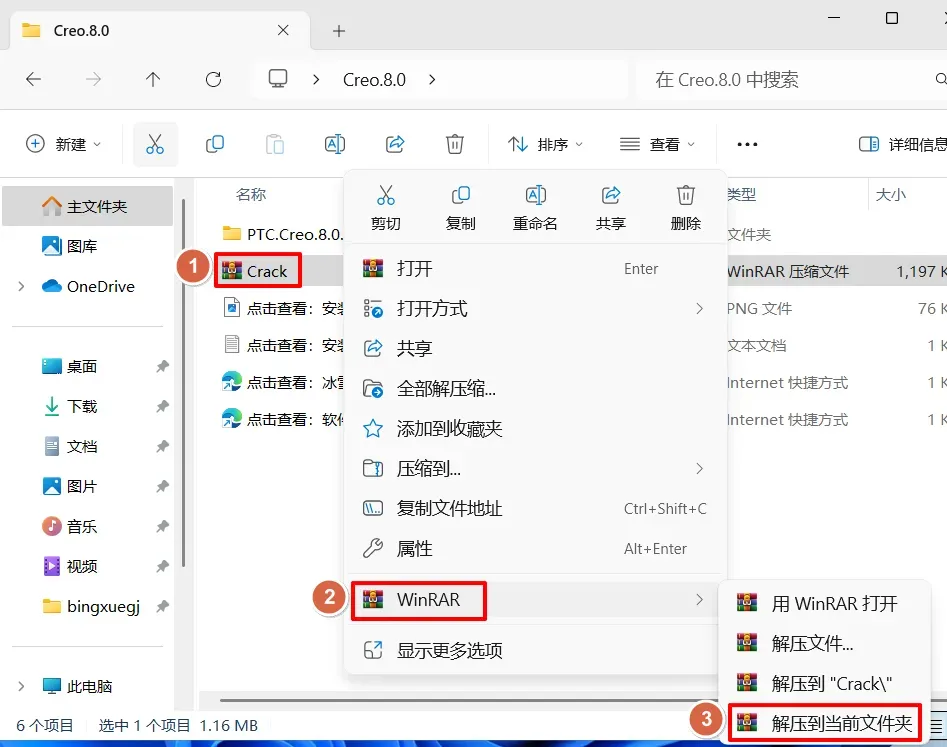This screenshot has height=747, width=947.
Task: Choose 解压到当前文件夹 in submenu
Action: pos(825,723)
